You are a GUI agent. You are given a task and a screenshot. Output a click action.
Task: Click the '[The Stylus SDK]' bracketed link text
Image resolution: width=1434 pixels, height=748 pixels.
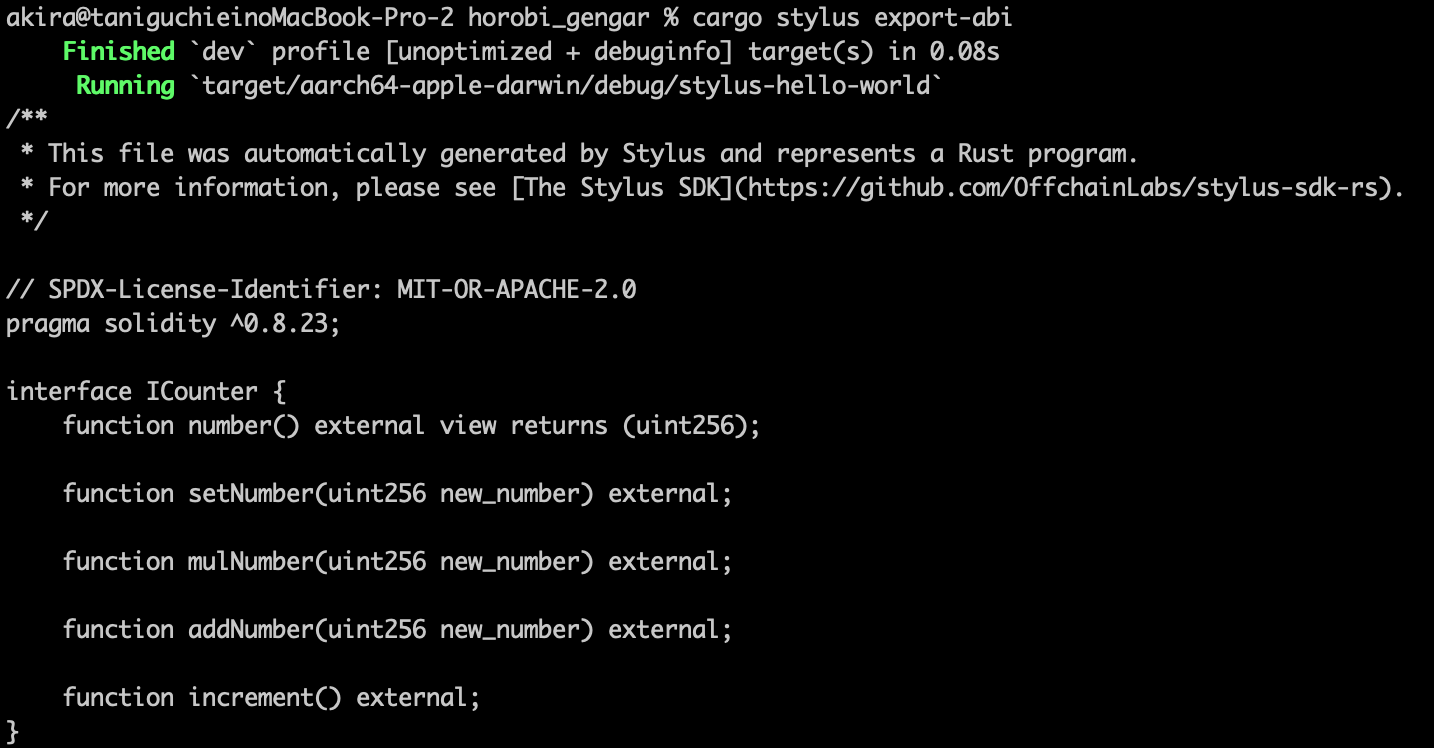621,187
